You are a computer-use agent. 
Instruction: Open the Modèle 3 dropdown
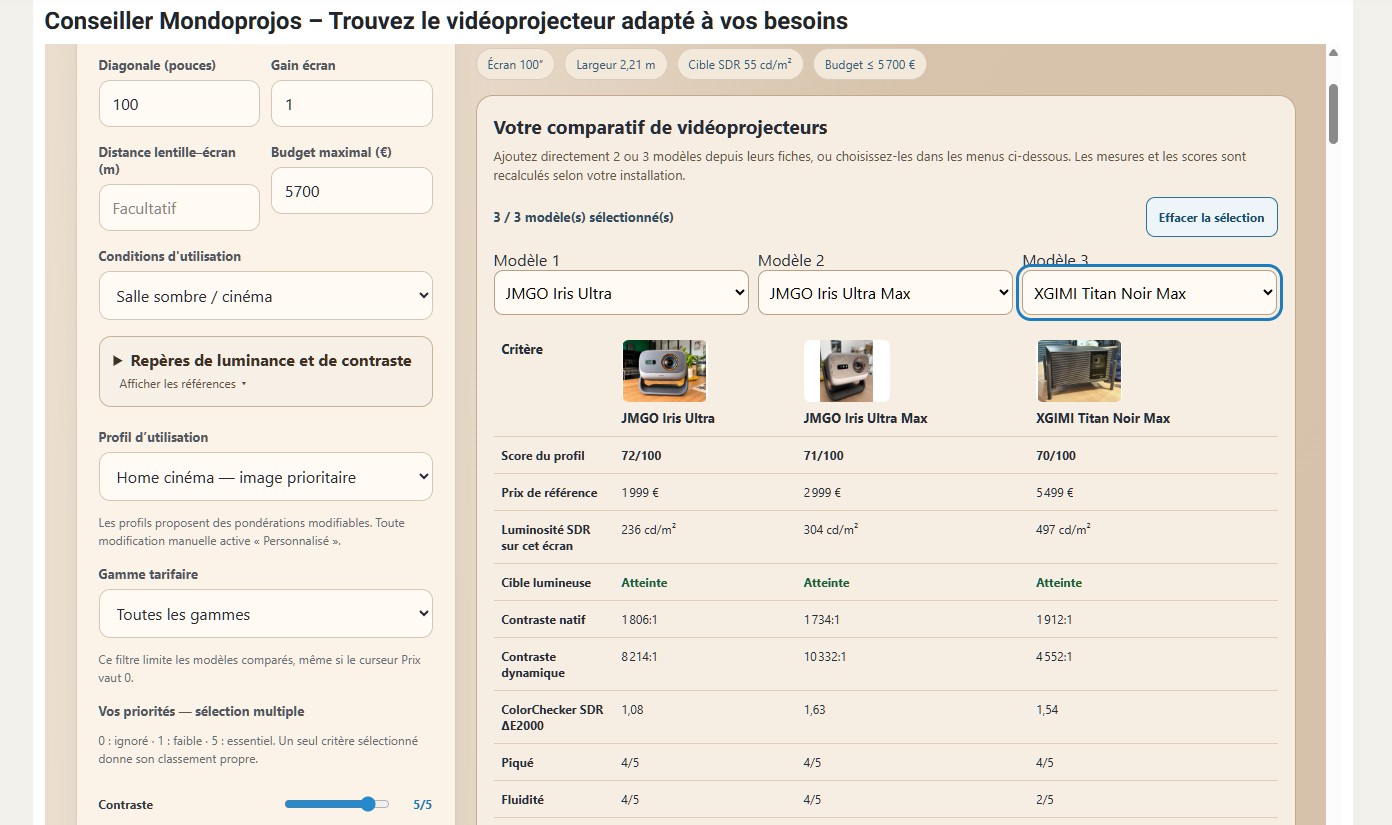pyautogui.click(x=1149, y=293)
